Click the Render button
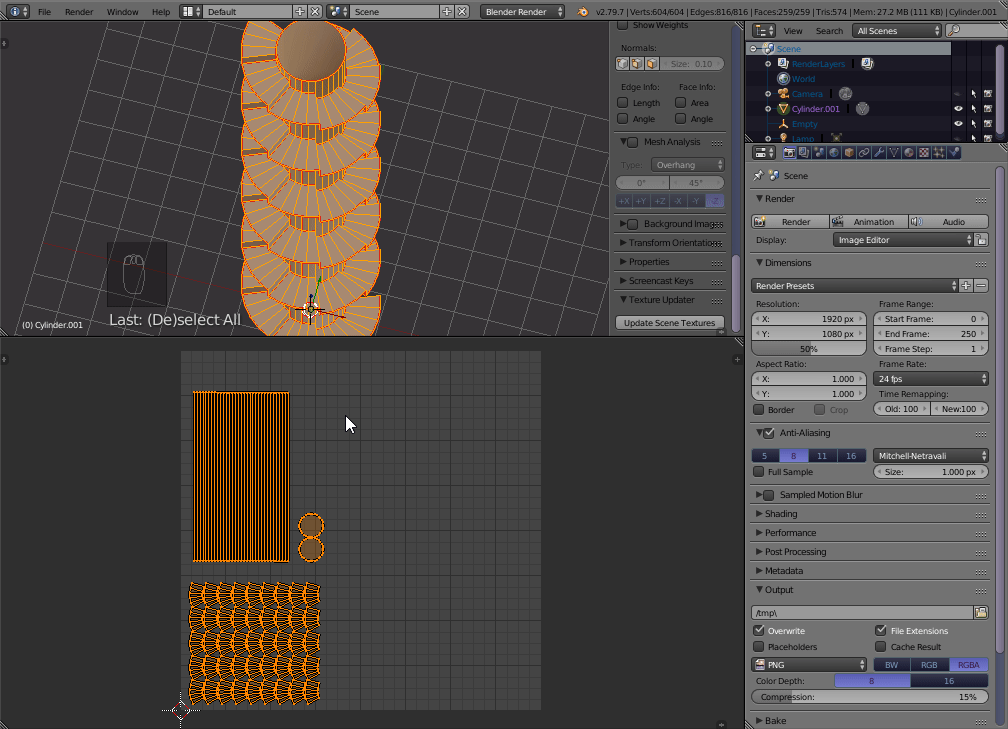The width and height of the screenshot is (1008, 729). point(790,222)
